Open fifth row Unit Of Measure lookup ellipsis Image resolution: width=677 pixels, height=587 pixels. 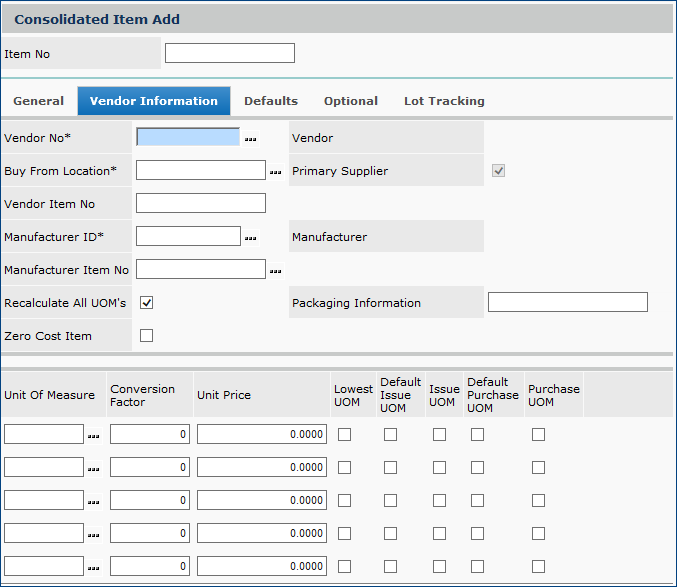pyautogui.click(x=94, y=568)
